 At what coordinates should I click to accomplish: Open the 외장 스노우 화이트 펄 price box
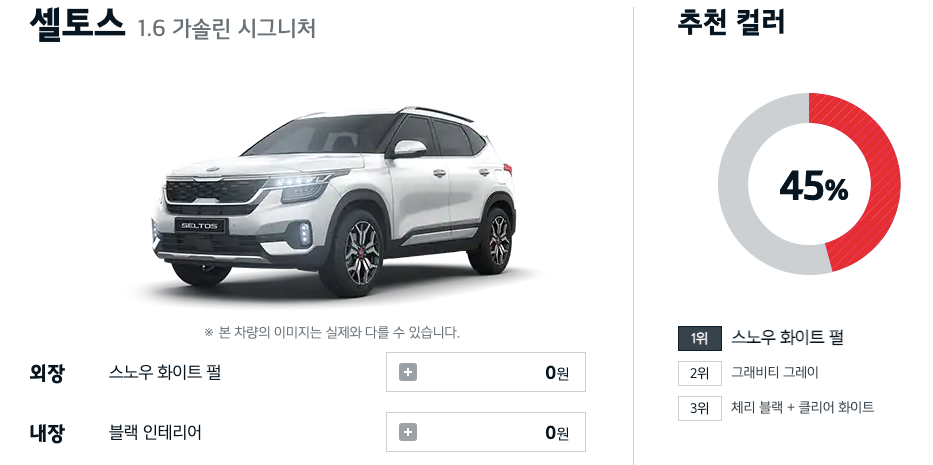tap(486, 372)
